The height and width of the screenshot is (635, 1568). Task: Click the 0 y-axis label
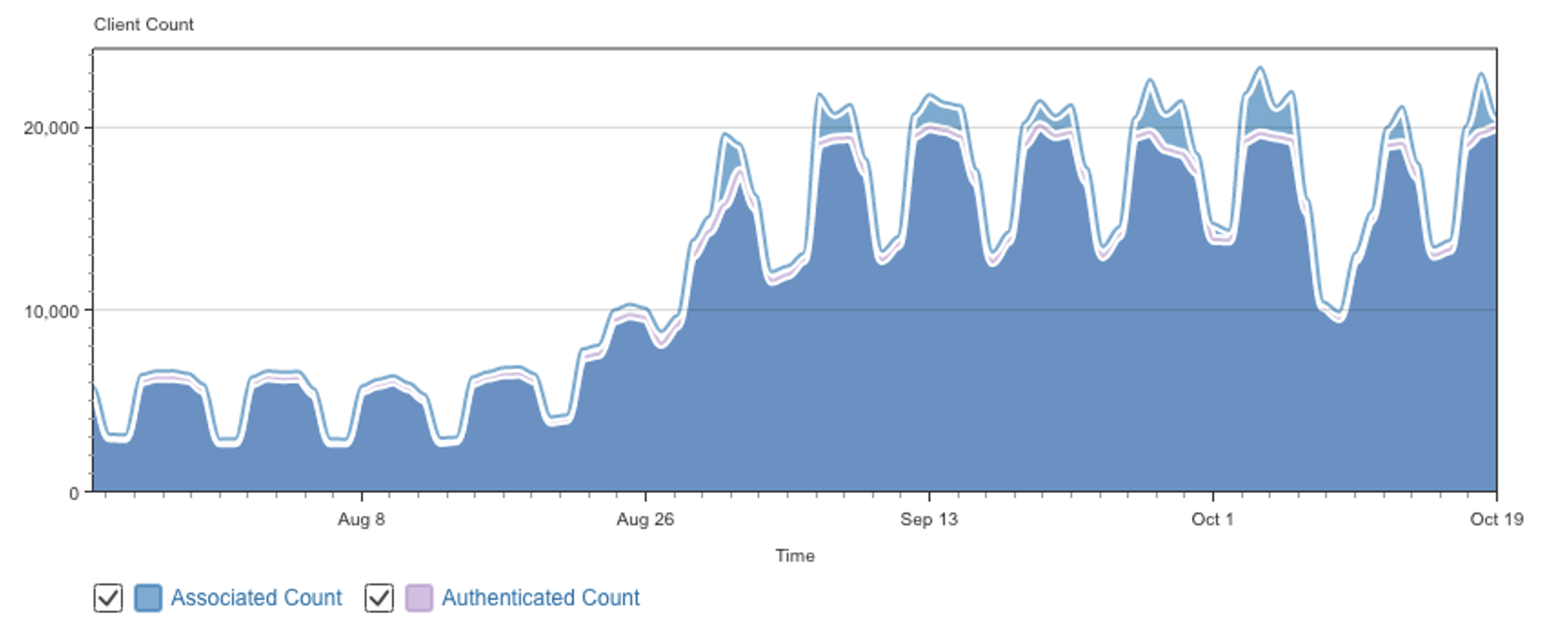tap(74, 493)
